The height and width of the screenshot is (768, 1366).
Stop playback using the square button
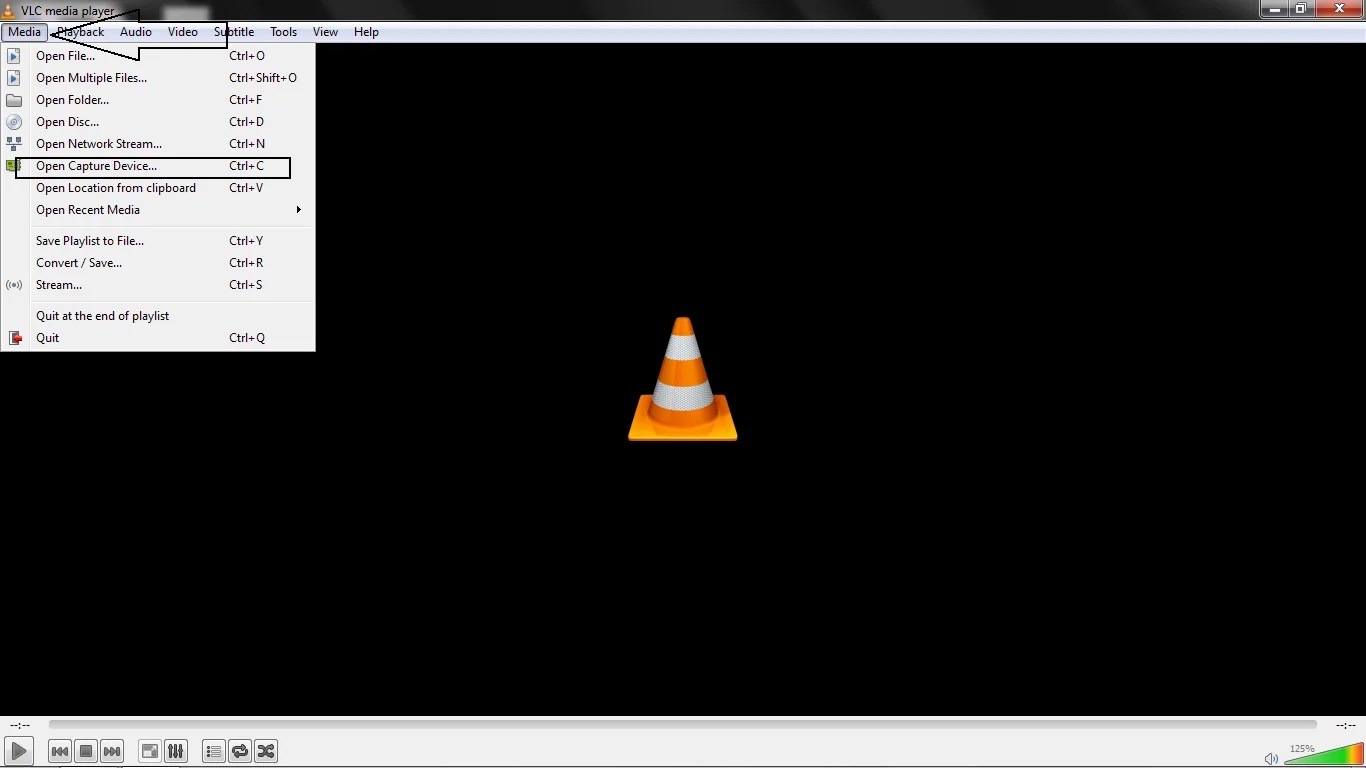pos(86,751)
